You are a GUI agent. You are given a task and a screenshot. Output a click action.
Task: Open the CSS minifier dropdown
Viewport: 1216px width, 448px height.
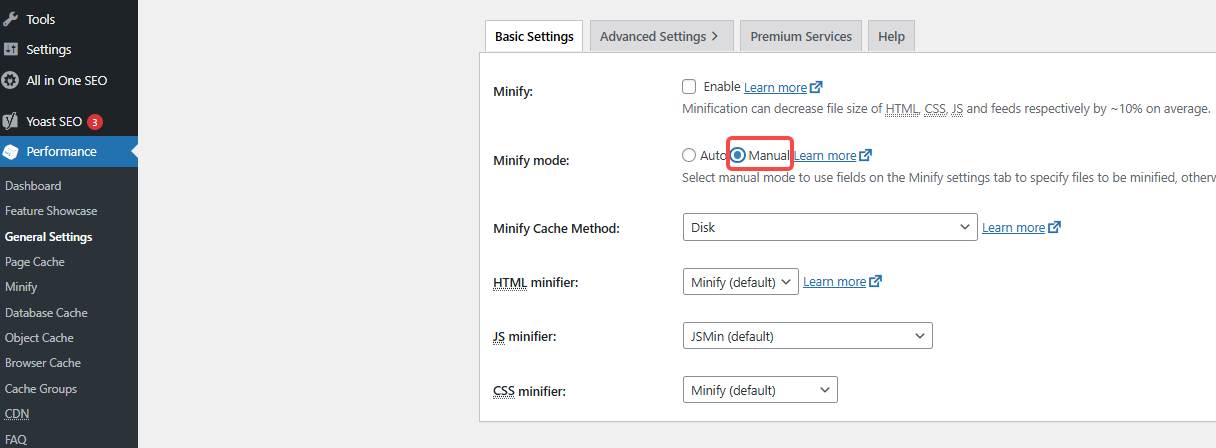click(760, 390)
